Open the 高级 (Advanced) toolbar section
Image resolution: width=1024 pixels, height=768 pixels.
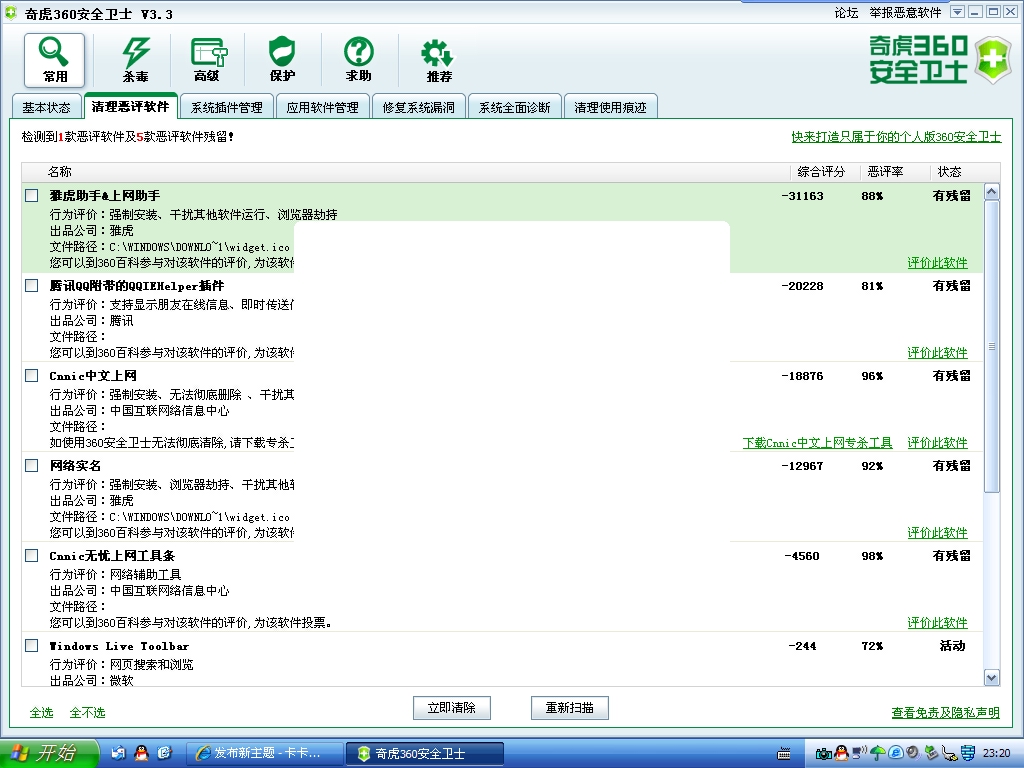click(x=208, y=60)
